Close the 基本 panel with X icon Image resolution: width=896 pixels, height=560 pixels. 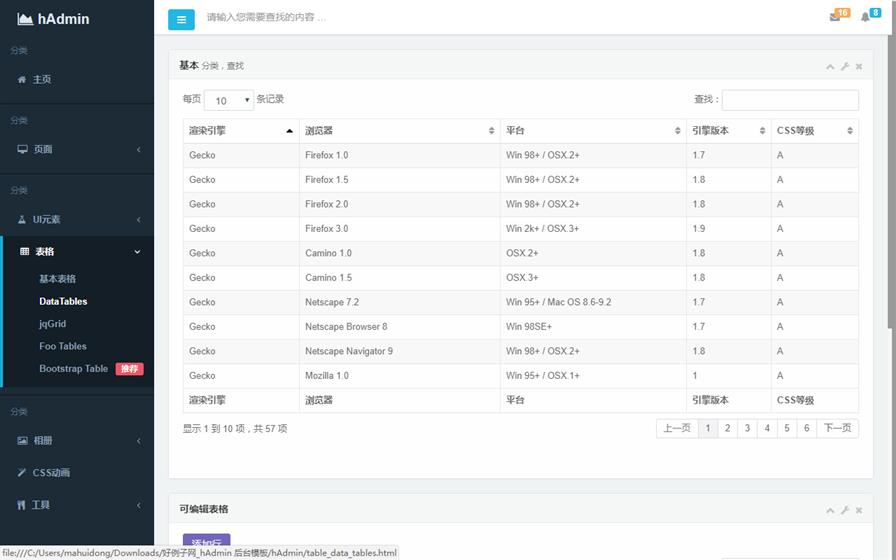859,67
